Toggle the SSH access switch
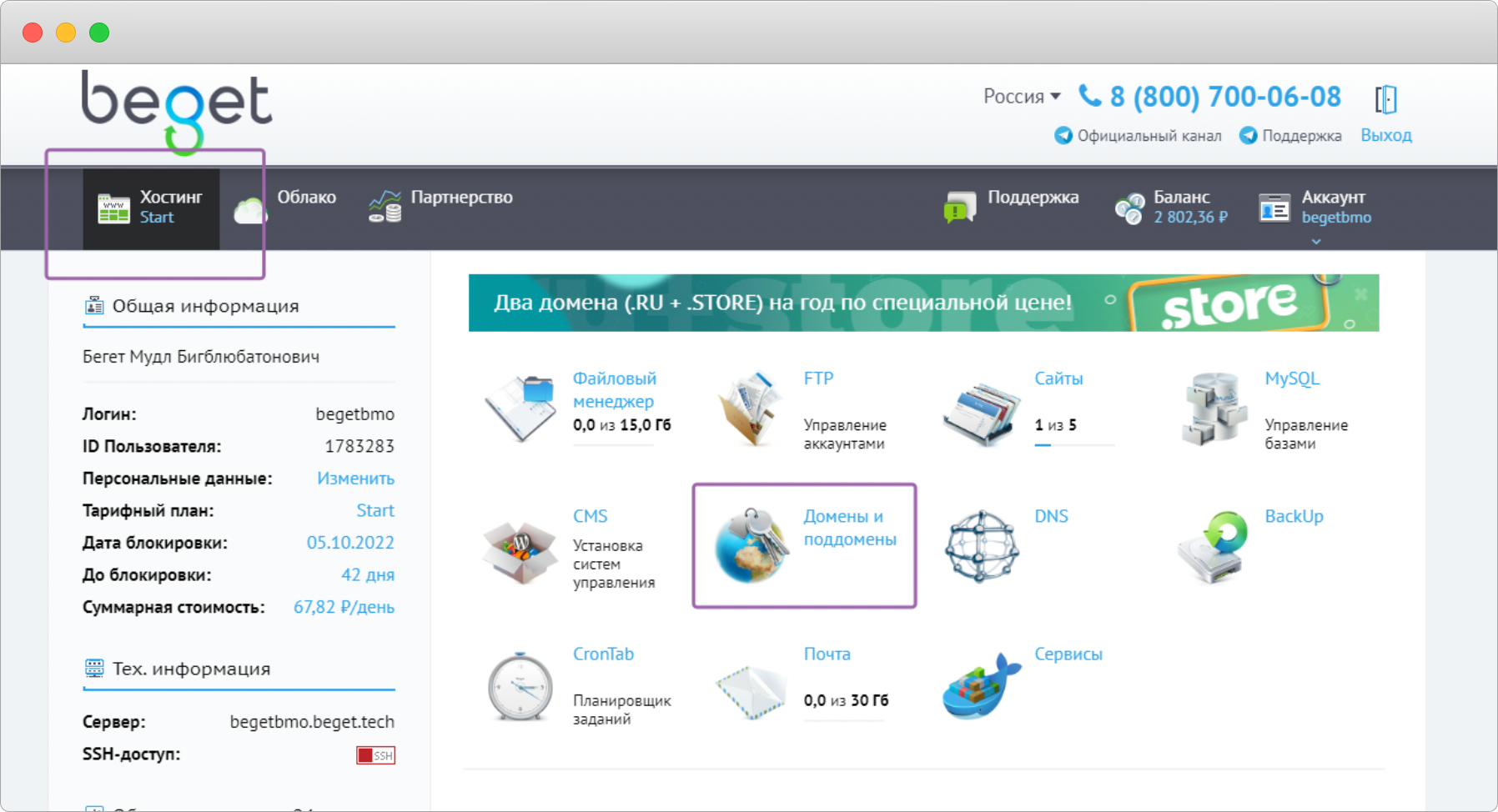 click(375, 755)
